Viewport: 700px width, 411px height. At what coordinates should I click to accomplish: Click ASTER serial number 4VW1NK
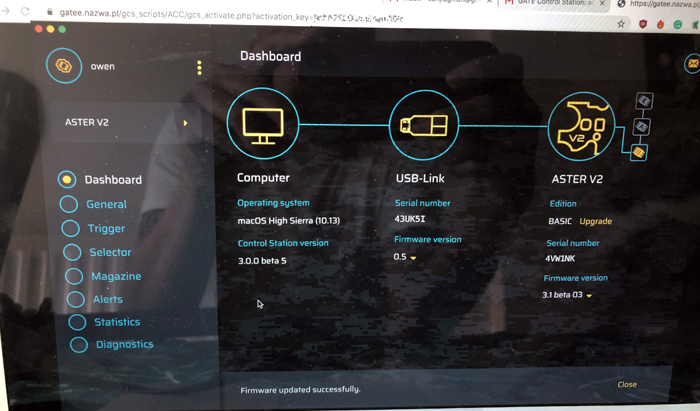[560, 258]
